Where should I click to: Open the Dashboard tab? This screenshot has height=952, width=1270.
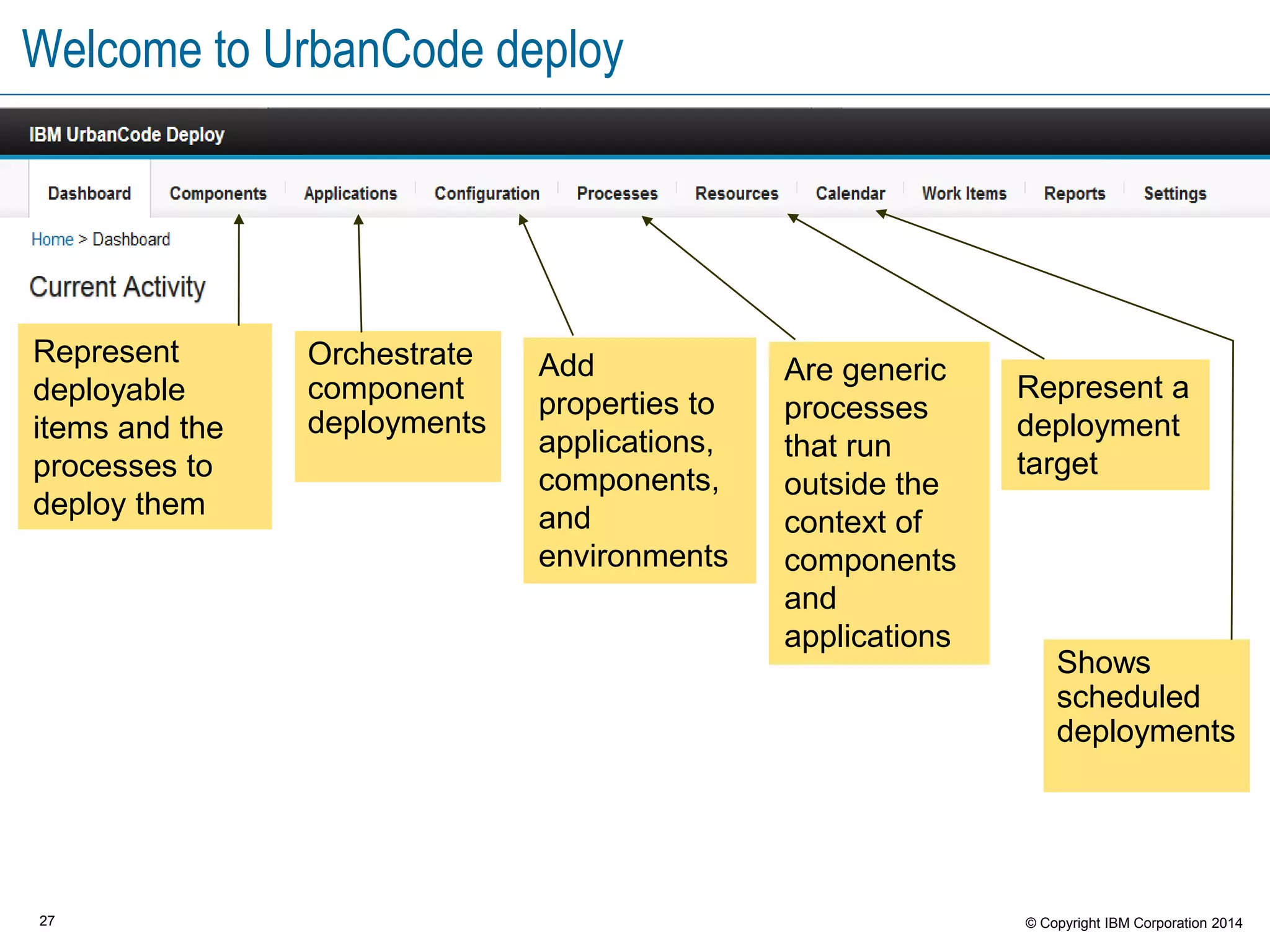[89, 193]
